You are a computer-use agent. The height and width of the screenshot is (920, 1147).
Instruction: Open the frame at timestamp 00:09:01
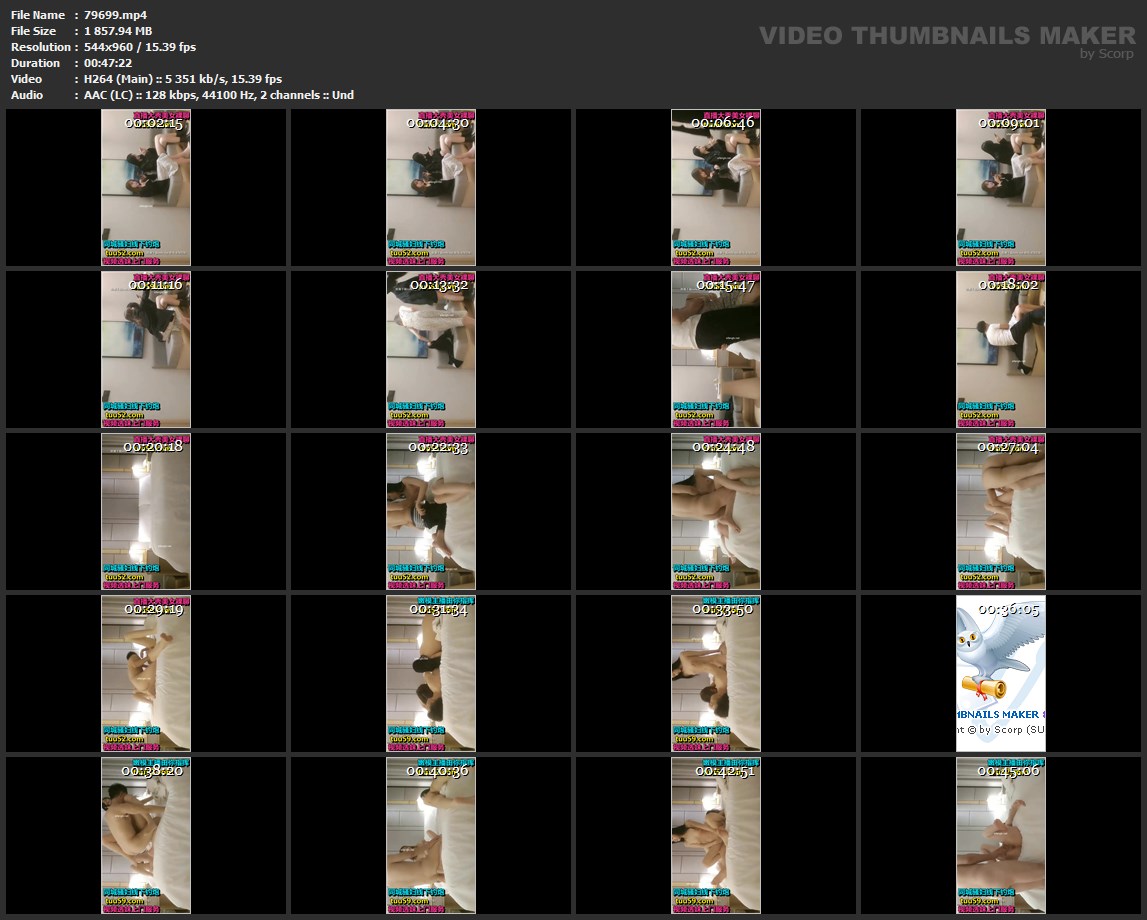pos(1000,187)
